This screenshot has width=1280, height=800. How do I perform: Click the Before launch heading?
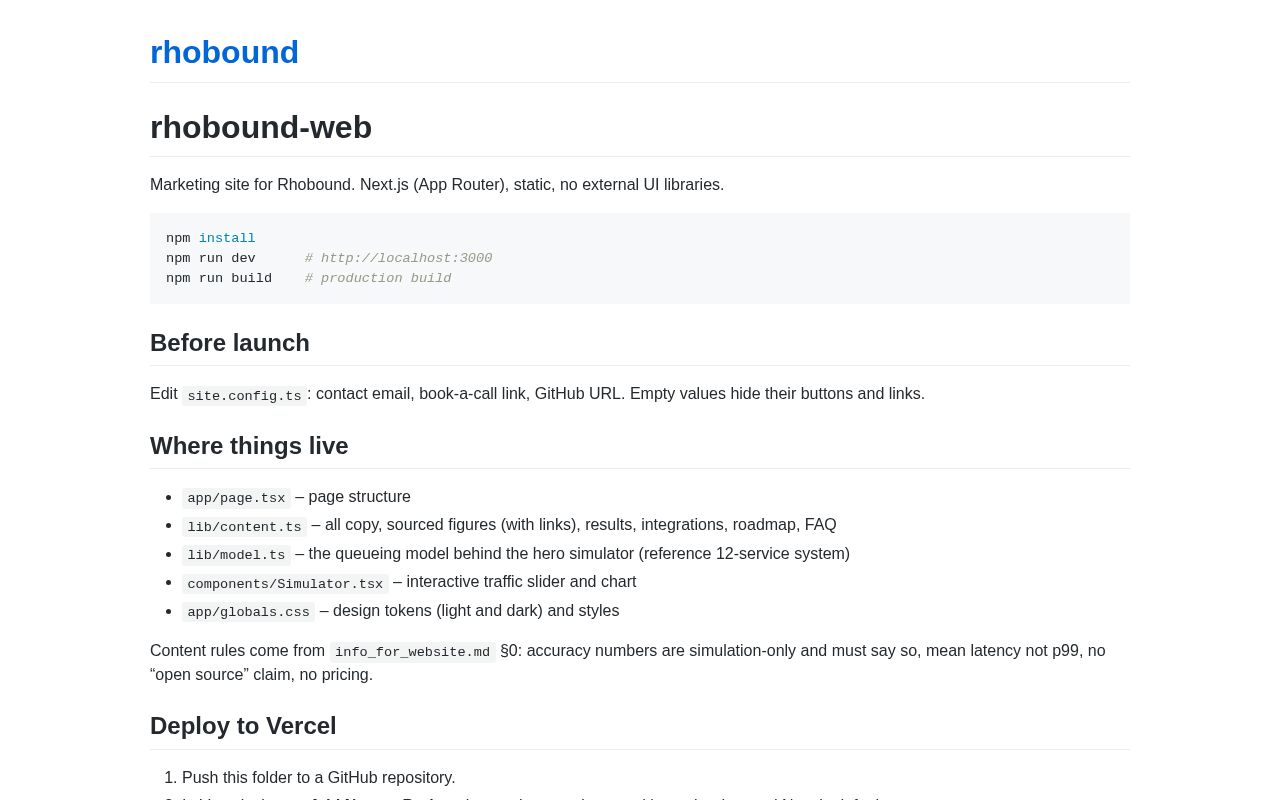(x=230, y=343)
